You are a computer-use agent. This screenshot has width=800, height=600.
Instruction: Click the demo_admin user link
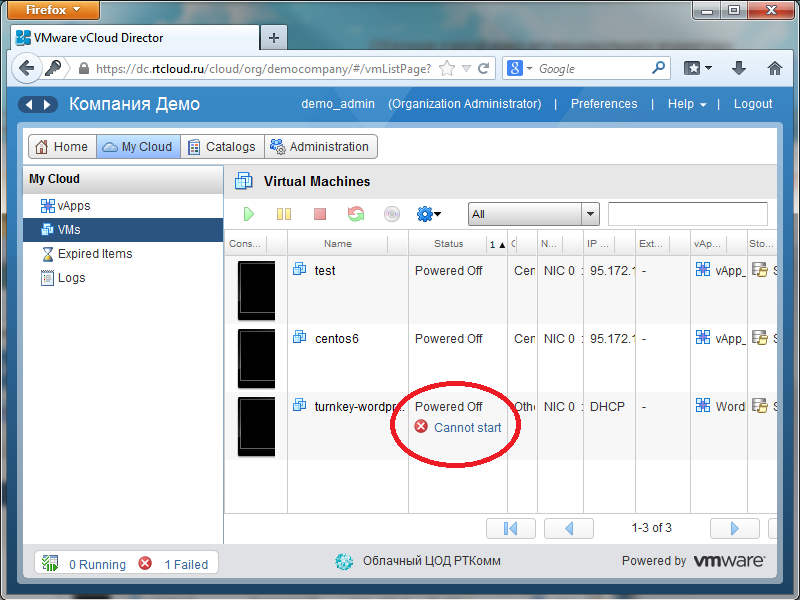tap(338, 104)
